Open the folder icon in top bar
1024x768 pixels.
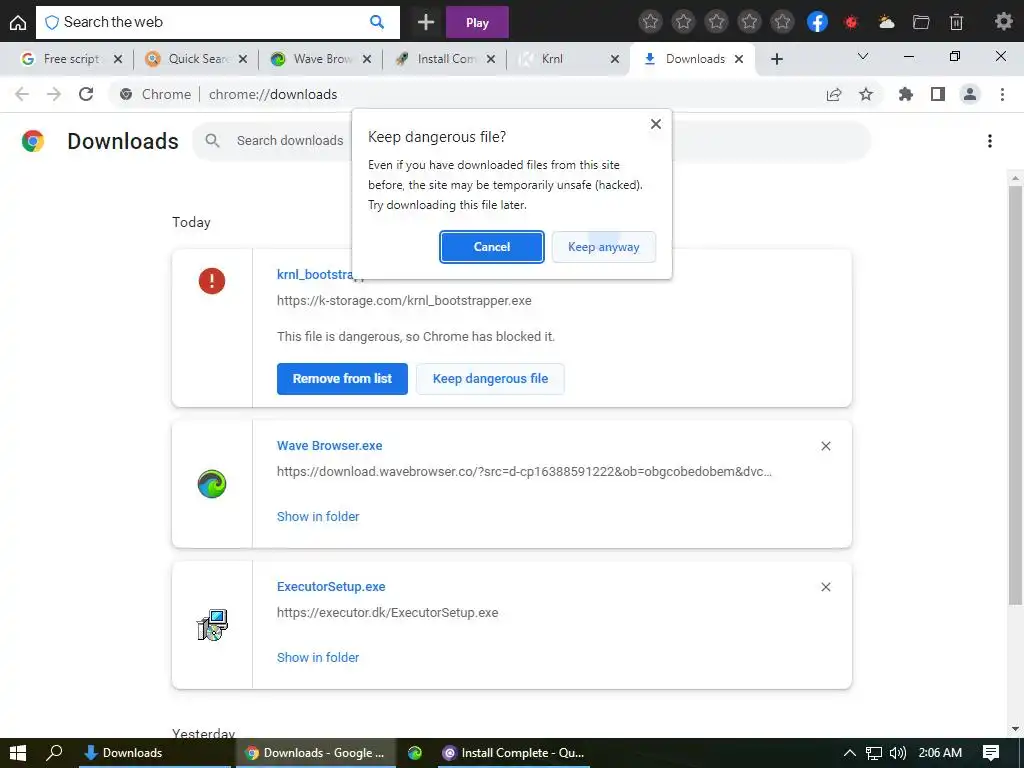tap(921, 22)
